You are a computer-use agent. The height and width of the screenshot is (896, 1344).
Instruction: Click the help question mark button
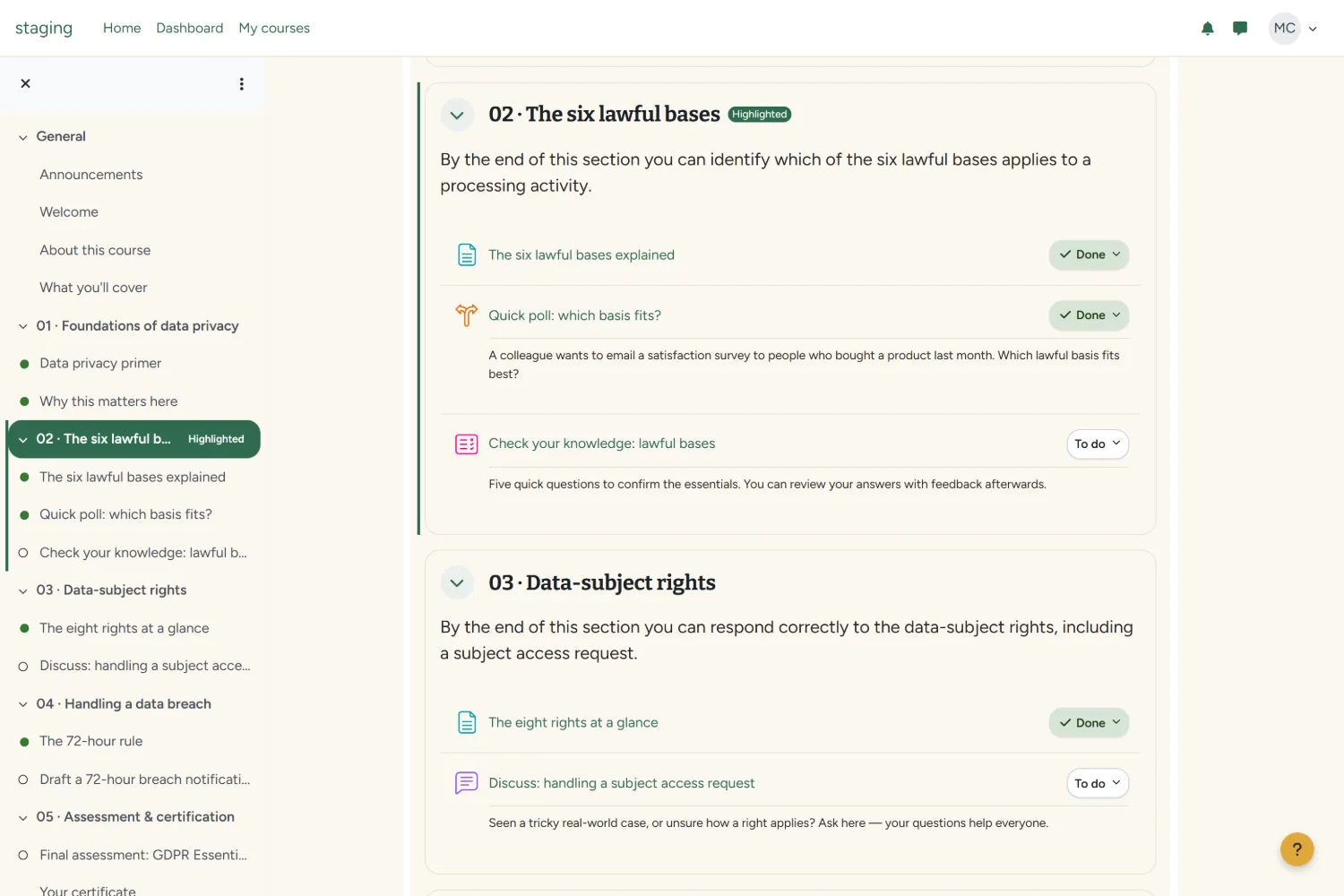pos(1297,849)
